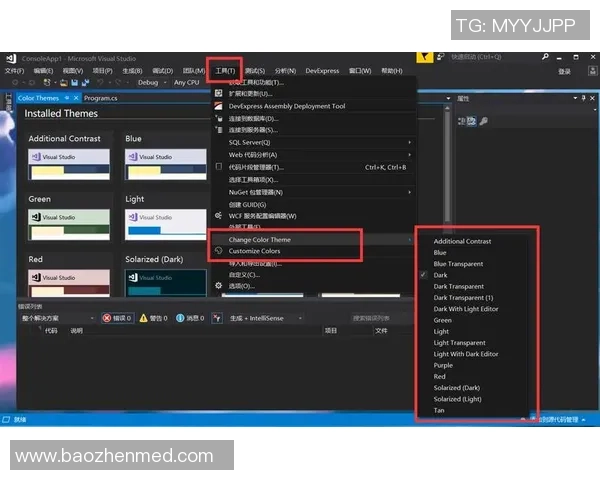This screenshot has width=600, height=480.
Task: Click DevExpress Assembly Deployment Tool icon
Action: click(x=219, y=106)
